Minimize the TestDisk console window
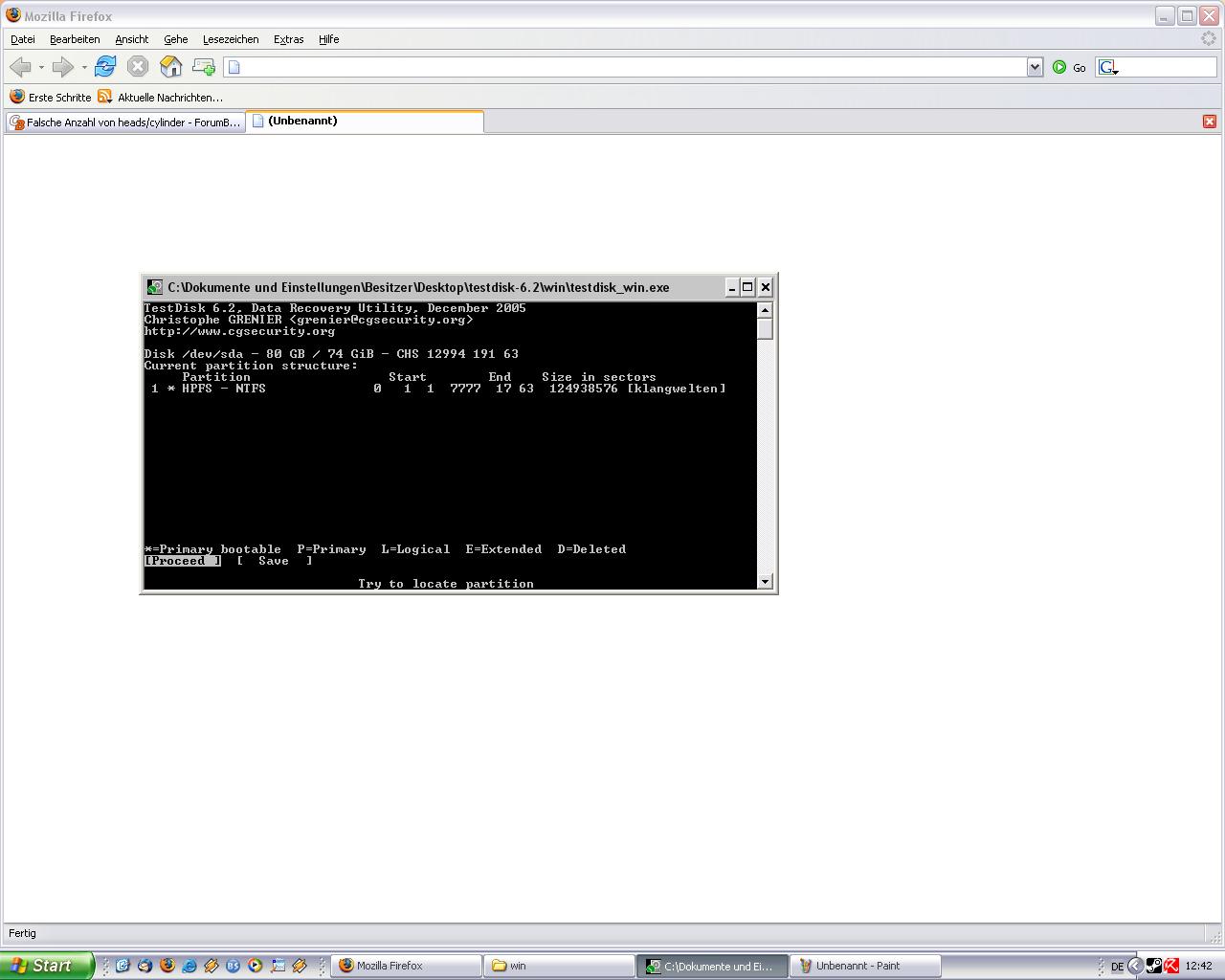This screenshot has width=1225, height=980. pos(732,287)
